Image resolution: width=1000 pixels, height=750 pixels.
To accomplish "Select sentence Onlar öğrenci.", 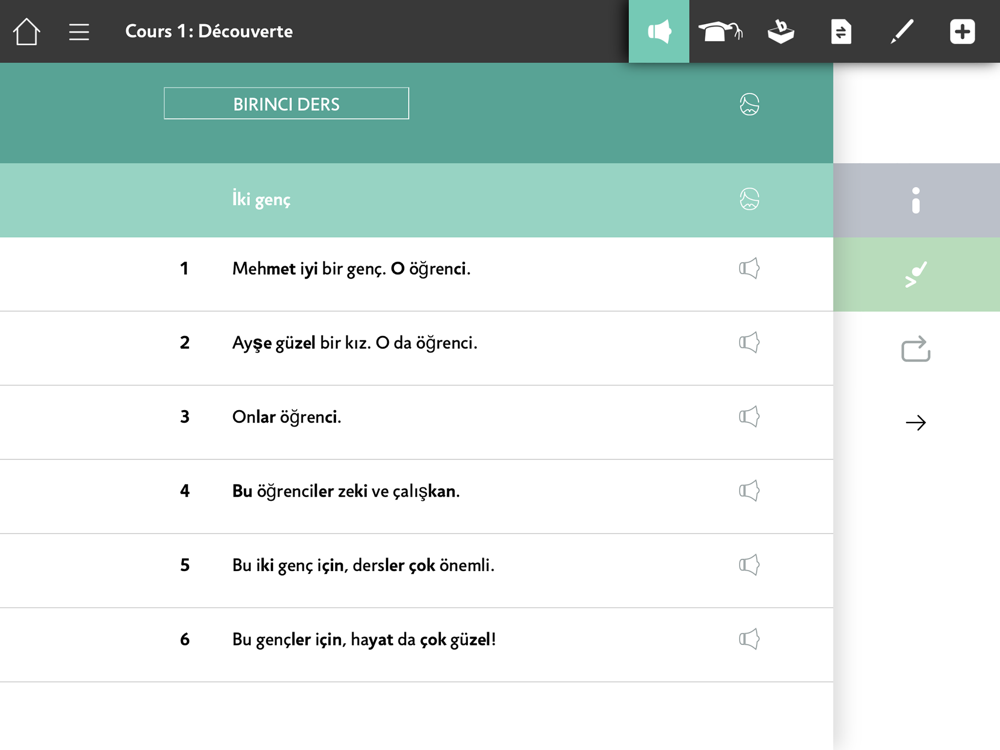I will pos(286,417).
